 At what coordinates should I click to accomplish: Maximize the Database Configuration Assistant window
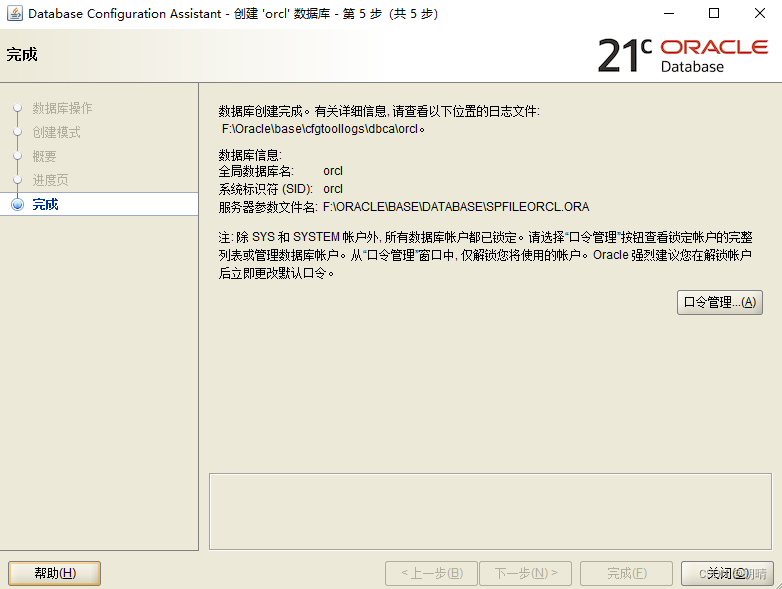point(714,13)
